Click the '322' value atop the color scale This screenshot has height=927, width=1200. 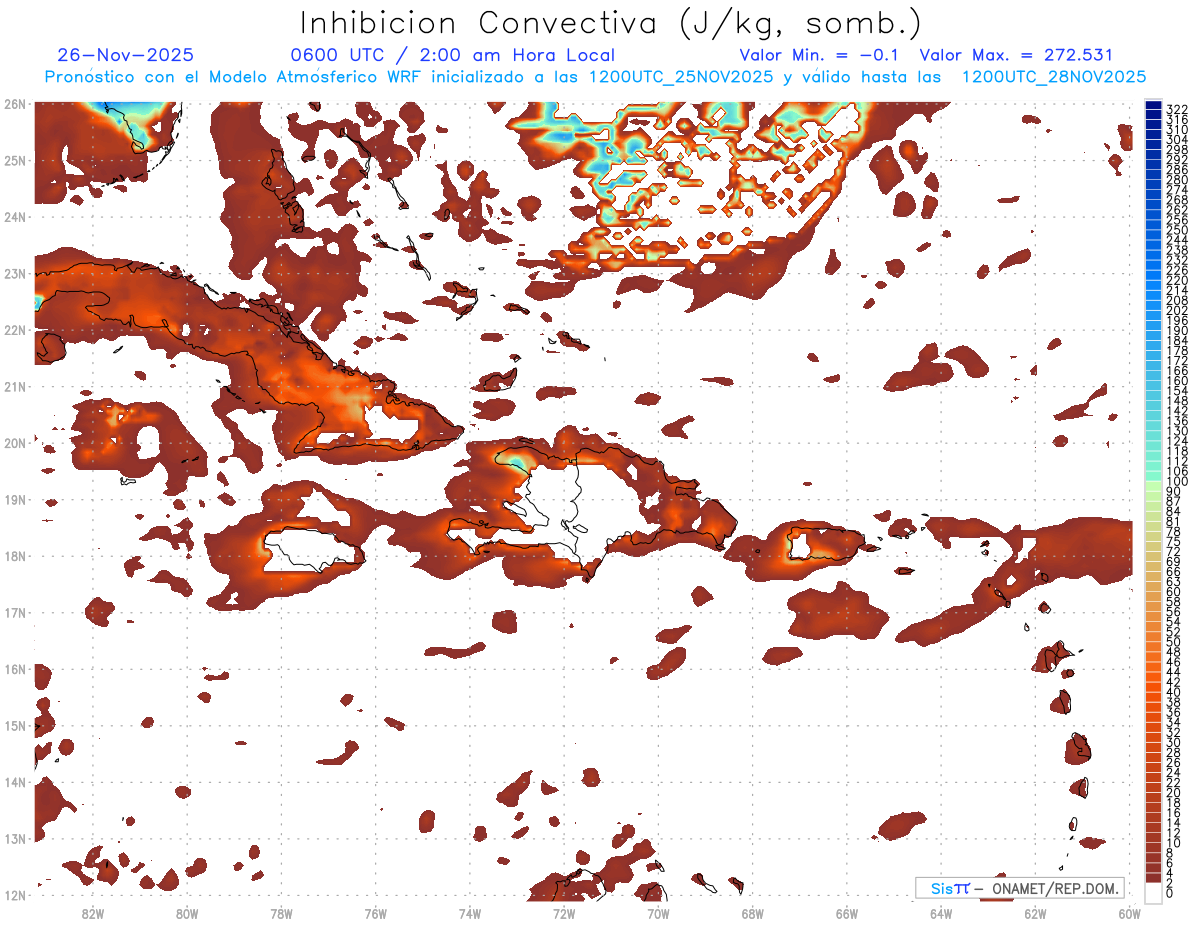[1177, 109]
